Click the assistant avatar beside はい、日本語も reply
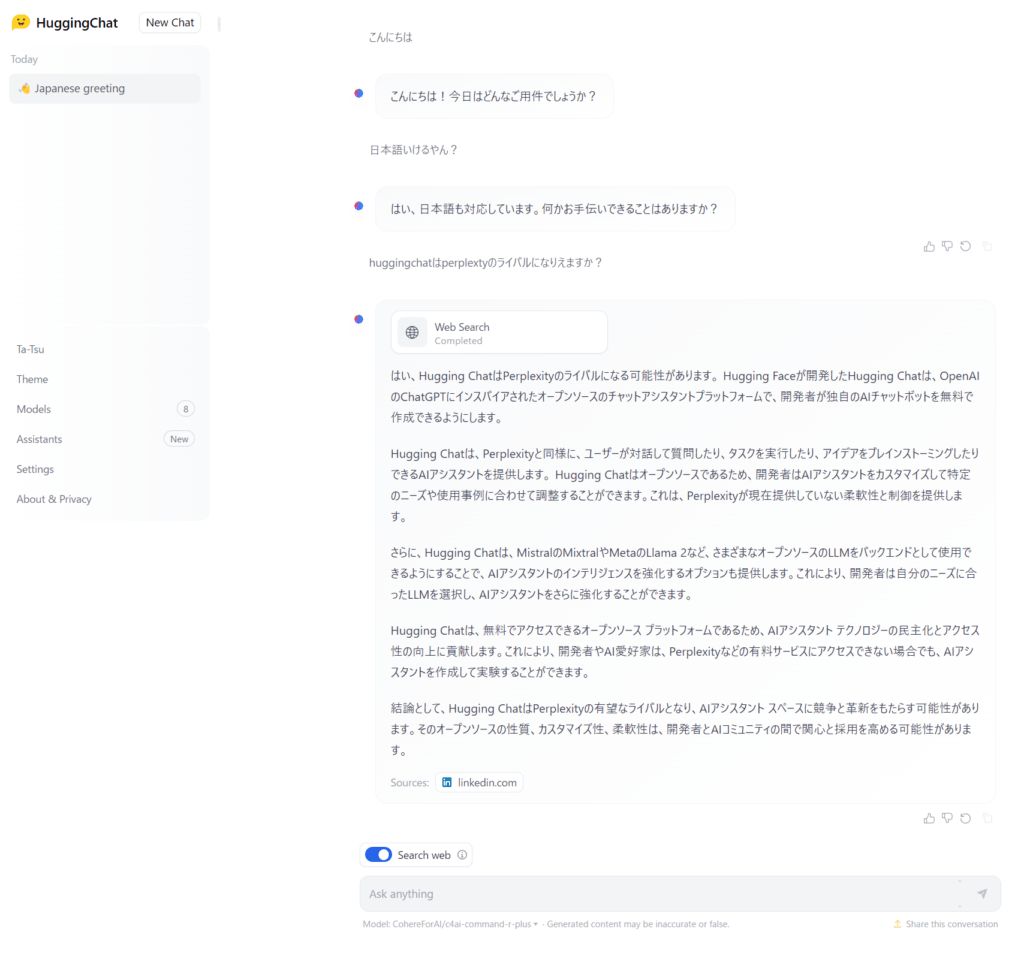This screenshot has width=1024, height=953. click(359, 206)
